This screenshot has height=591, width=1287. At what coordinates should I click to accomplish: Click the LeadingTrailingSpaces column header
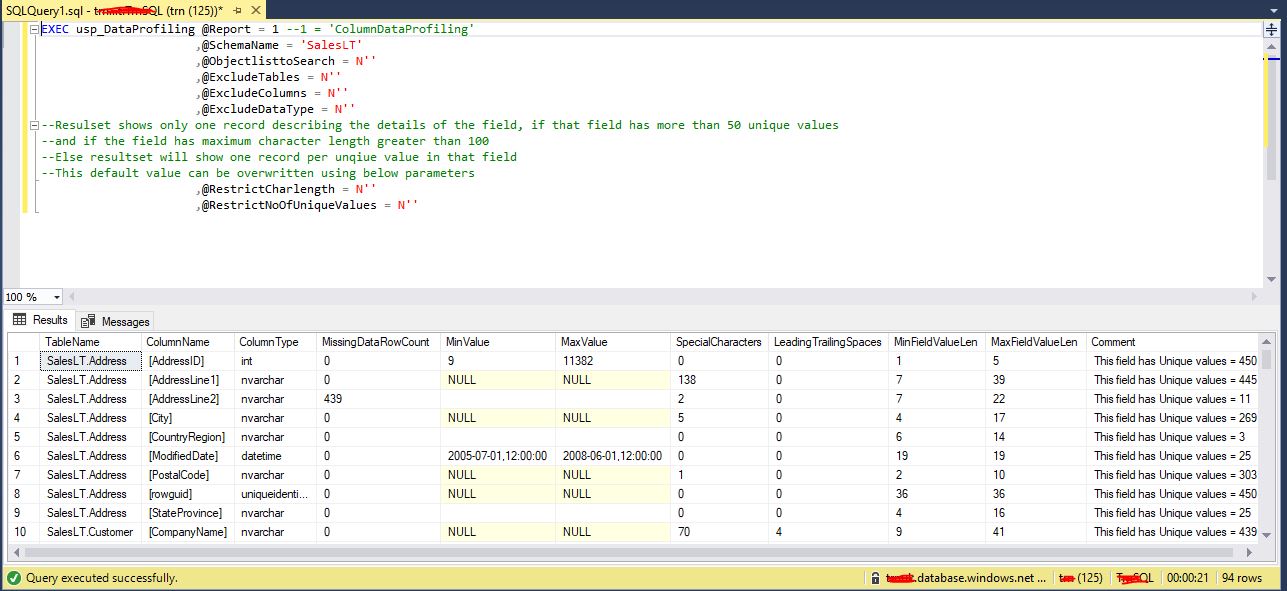829,342
